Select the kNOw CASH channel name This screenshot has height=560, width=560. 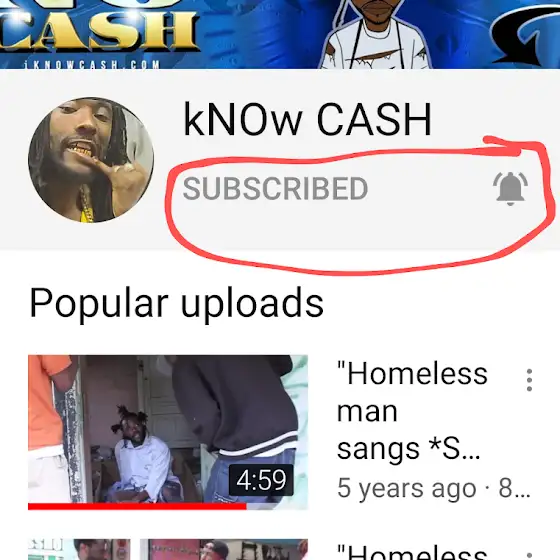click(x=308, y=119)
